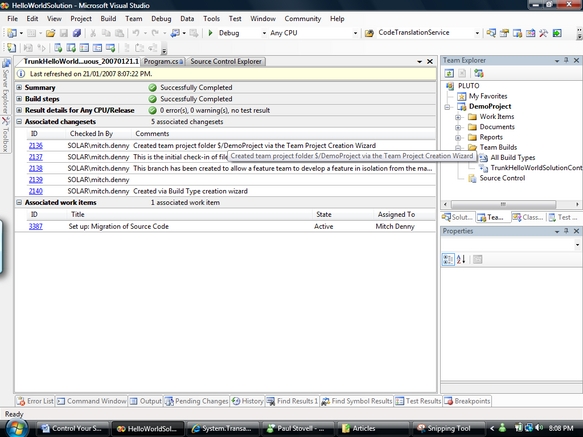Click the Server Explorer sidebar tab
This screenshot has height=437, width=583.
6,86
